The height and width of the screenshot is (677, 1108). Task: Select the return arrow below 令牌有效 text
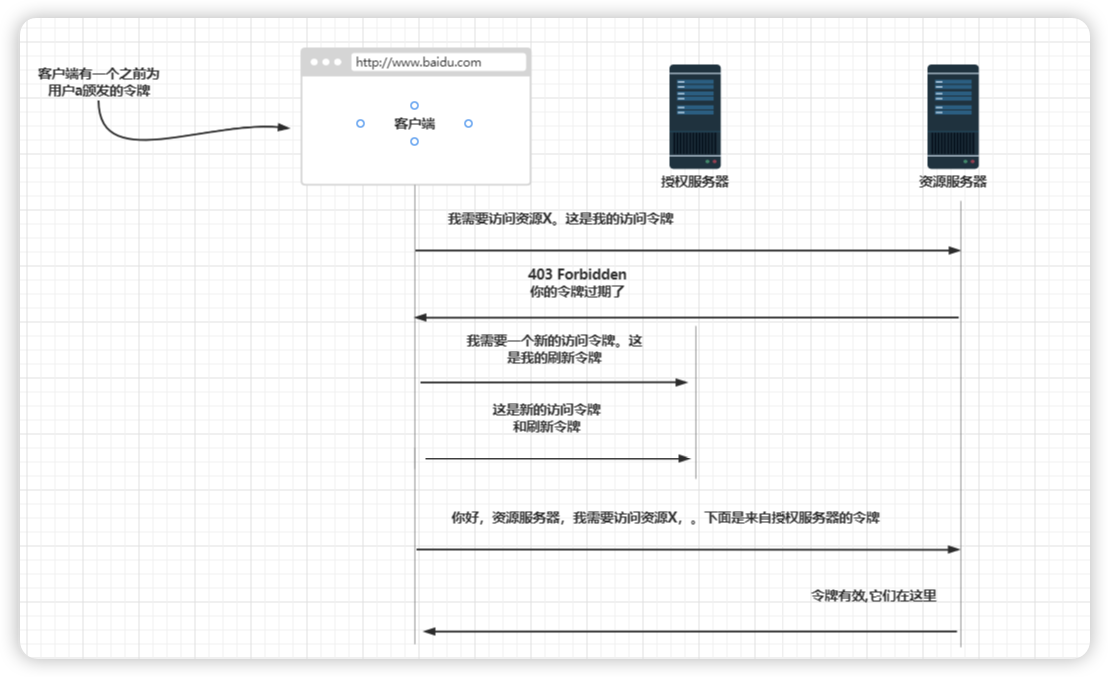(690, 631)
